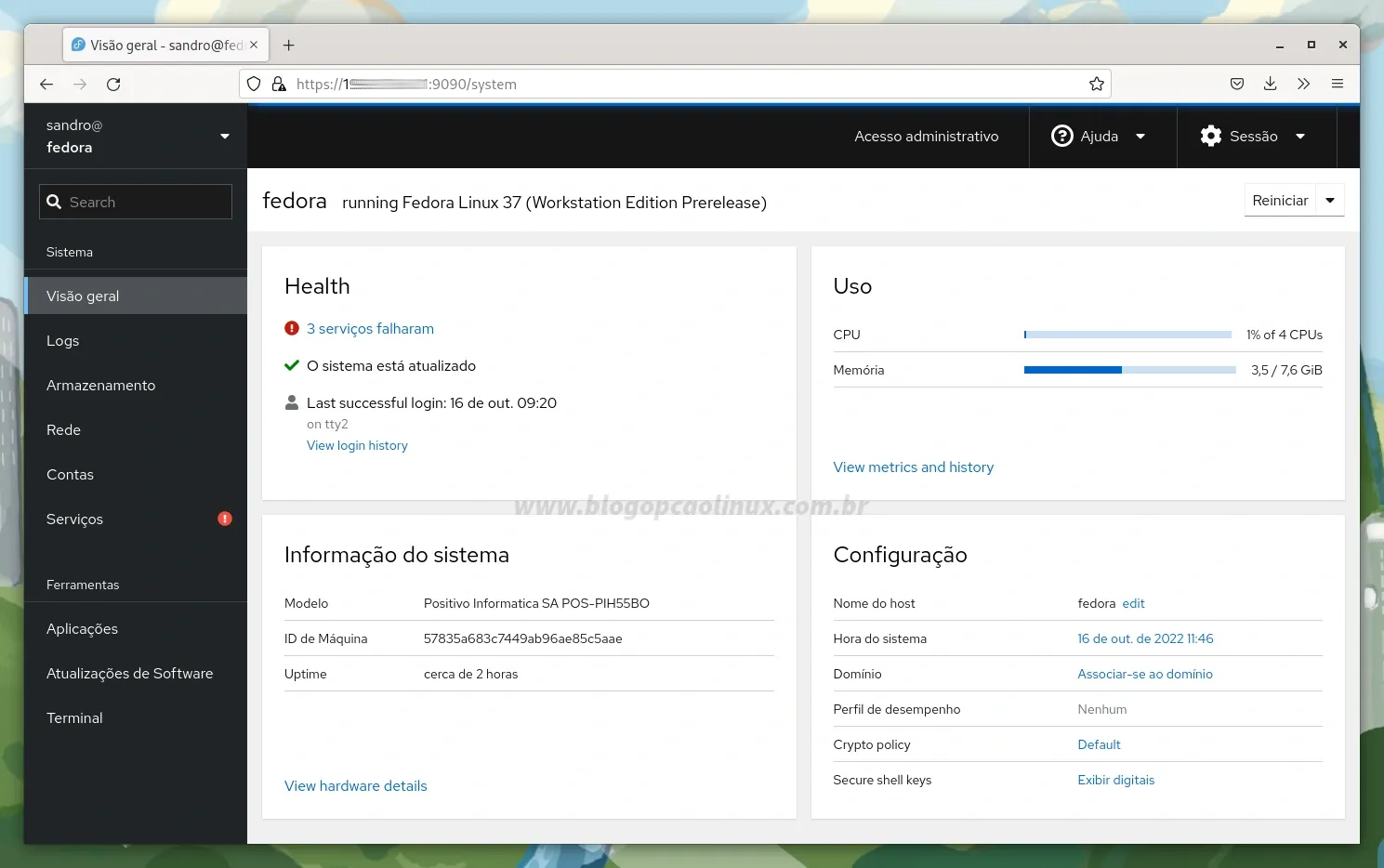Viewport: 1384px width, 868px height.
Task: Bookmark page with star icon
Action: coord(1097,84)
